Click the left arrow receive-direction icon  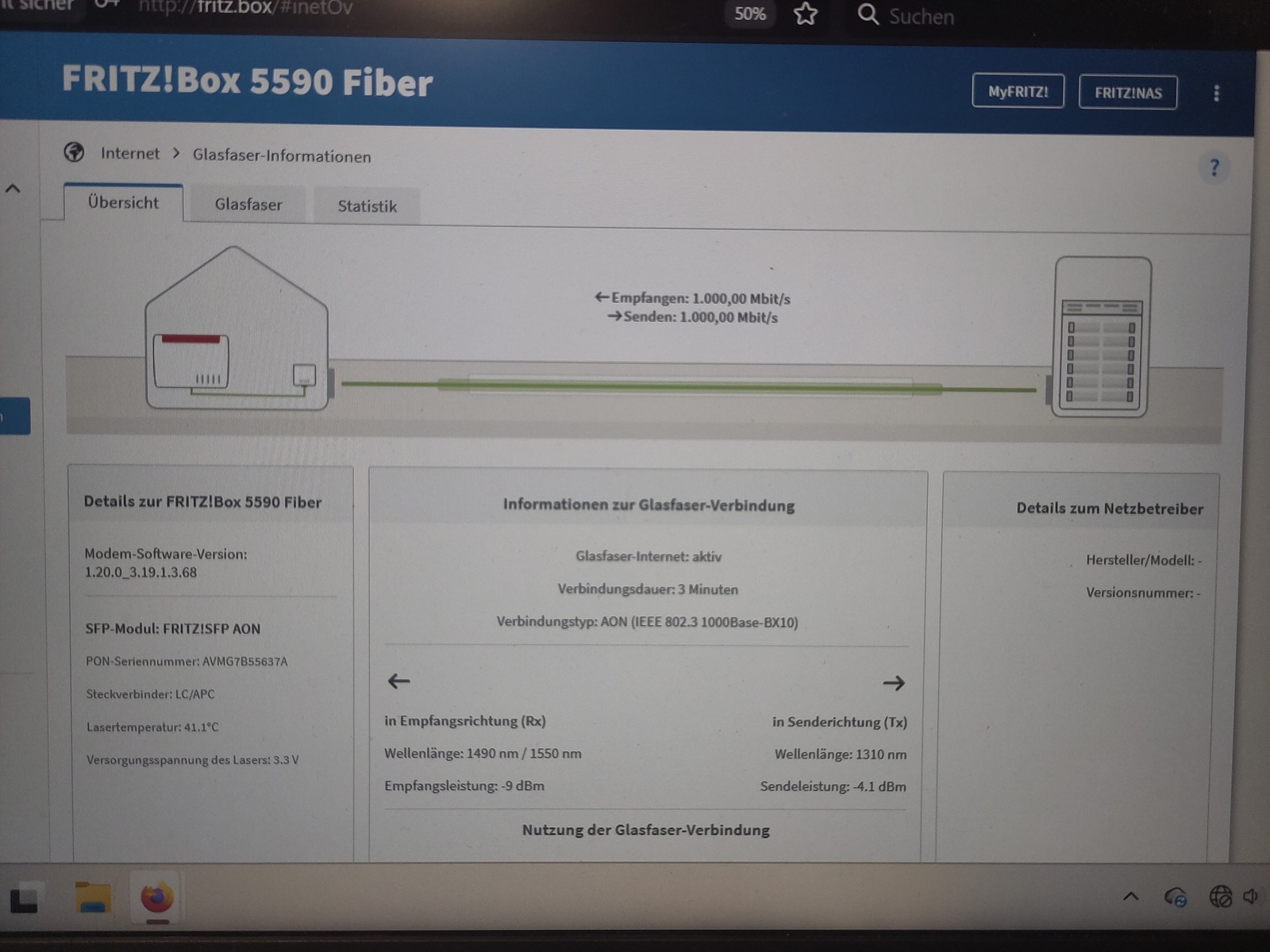coord(398,681)
